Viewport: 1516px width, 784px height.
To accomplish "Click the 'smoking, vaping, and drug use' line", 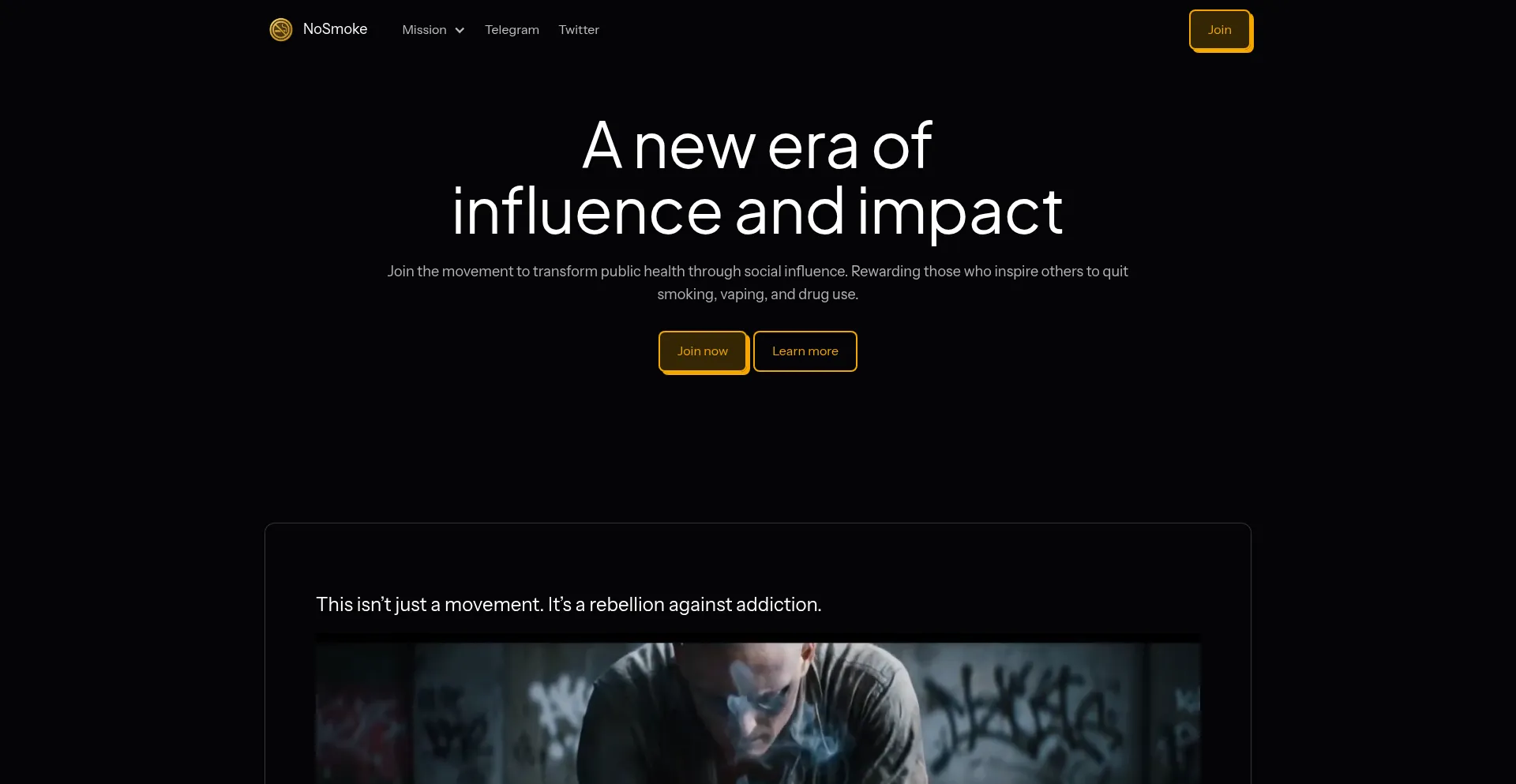I will coord(757,294).
